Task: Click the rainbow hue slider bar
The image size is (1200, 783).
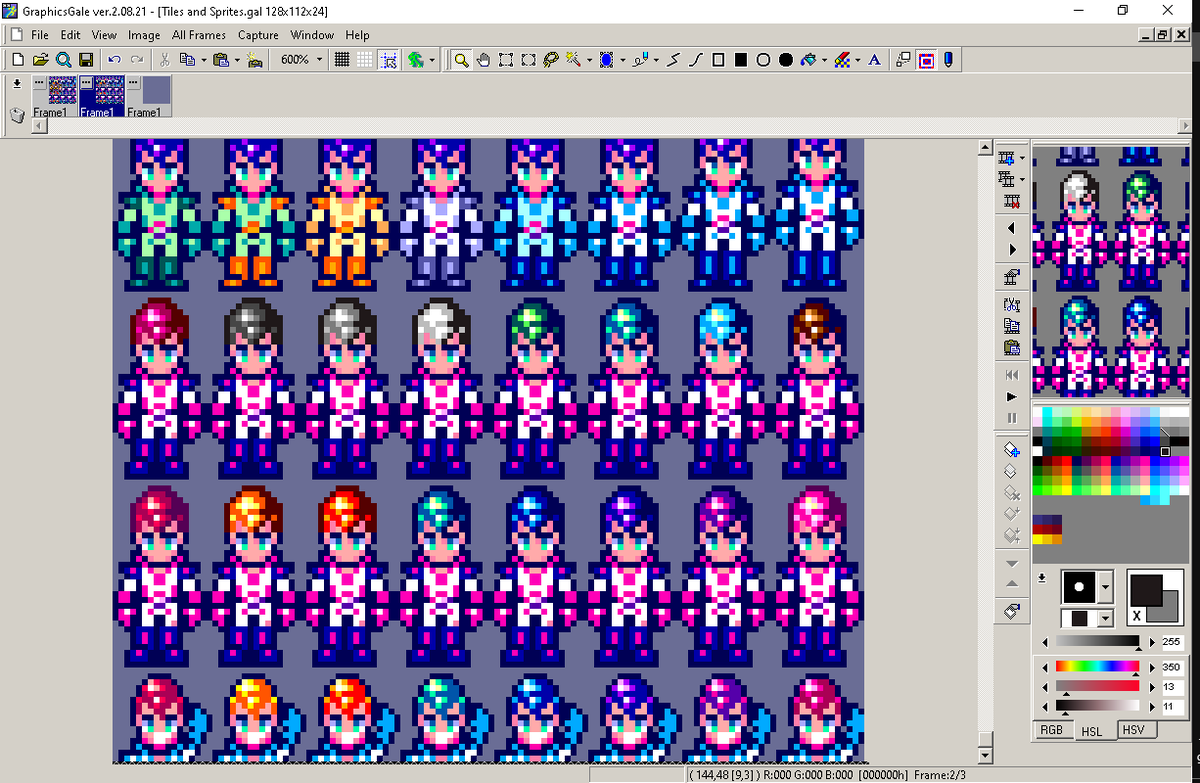Action: click(x=1097, y=666)
